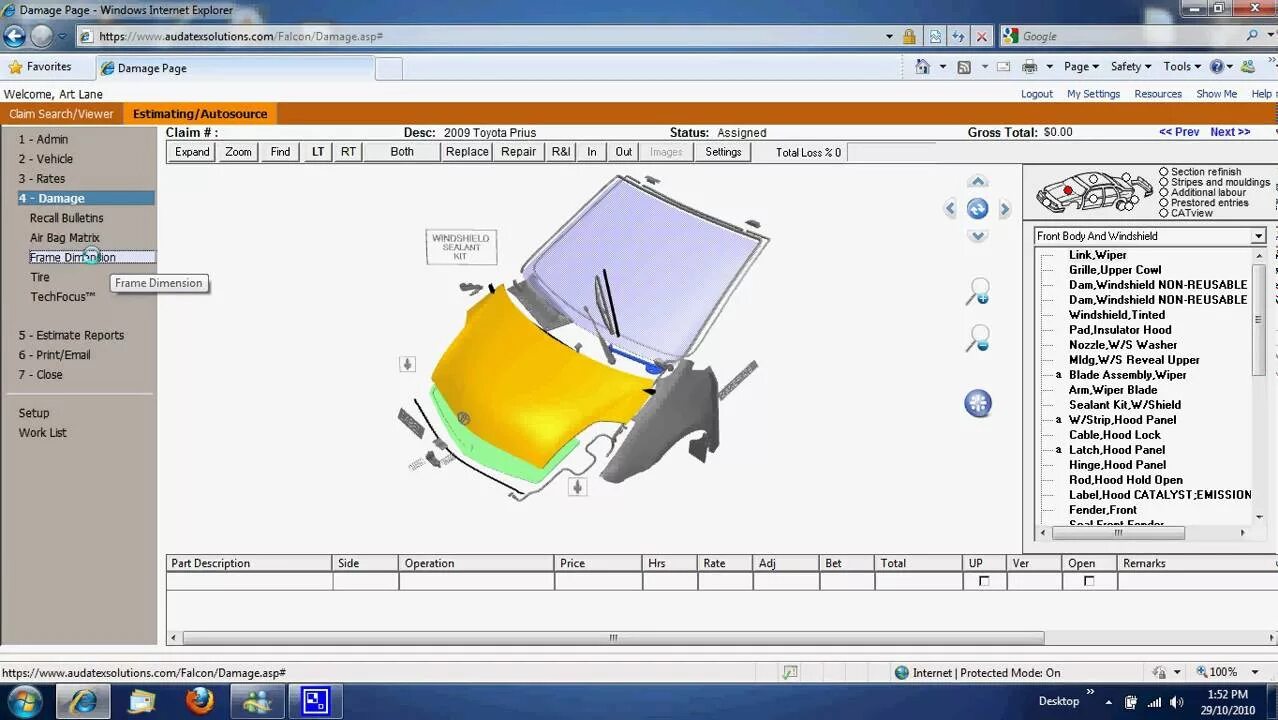1278x720 pixels.
Task: Zoom out with the magnifier minus icon
Action: pos(977,338)
